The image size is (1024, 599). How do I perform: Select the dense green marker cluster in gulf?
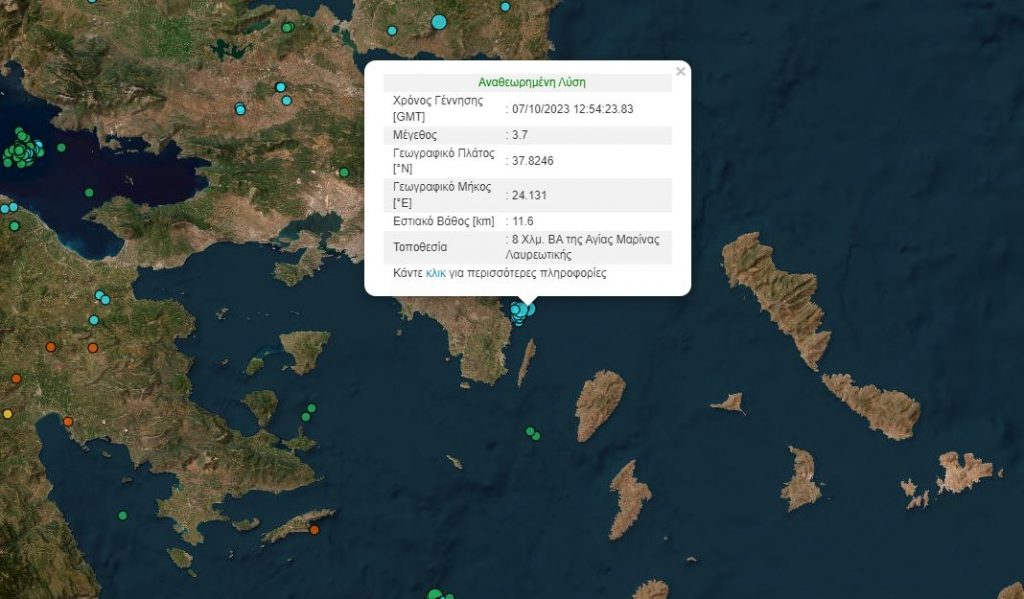point(23,152)
